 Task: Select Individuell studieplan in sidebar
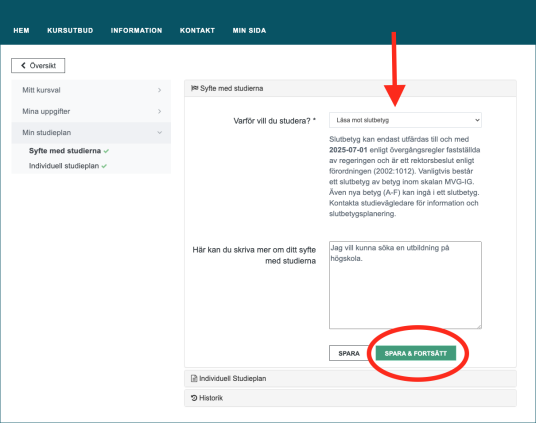64,166
